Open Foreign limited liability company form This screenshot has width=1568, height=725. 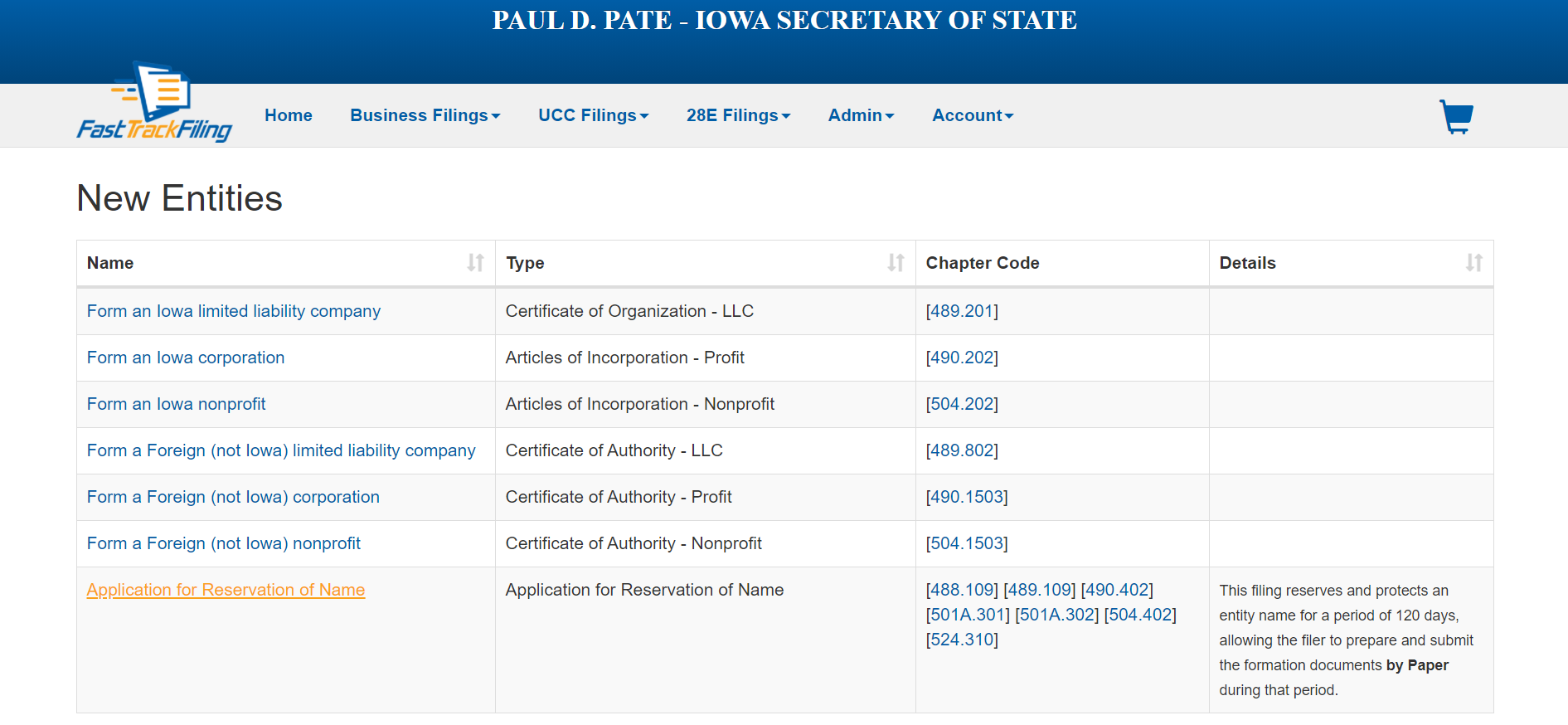tap(281, 450)
